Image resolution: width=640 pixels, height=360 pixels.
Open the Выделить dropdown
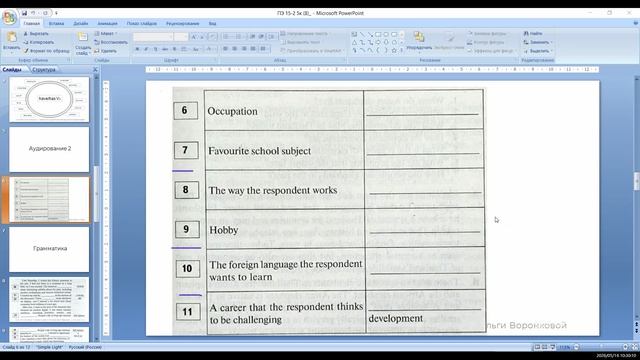point(538,51)
